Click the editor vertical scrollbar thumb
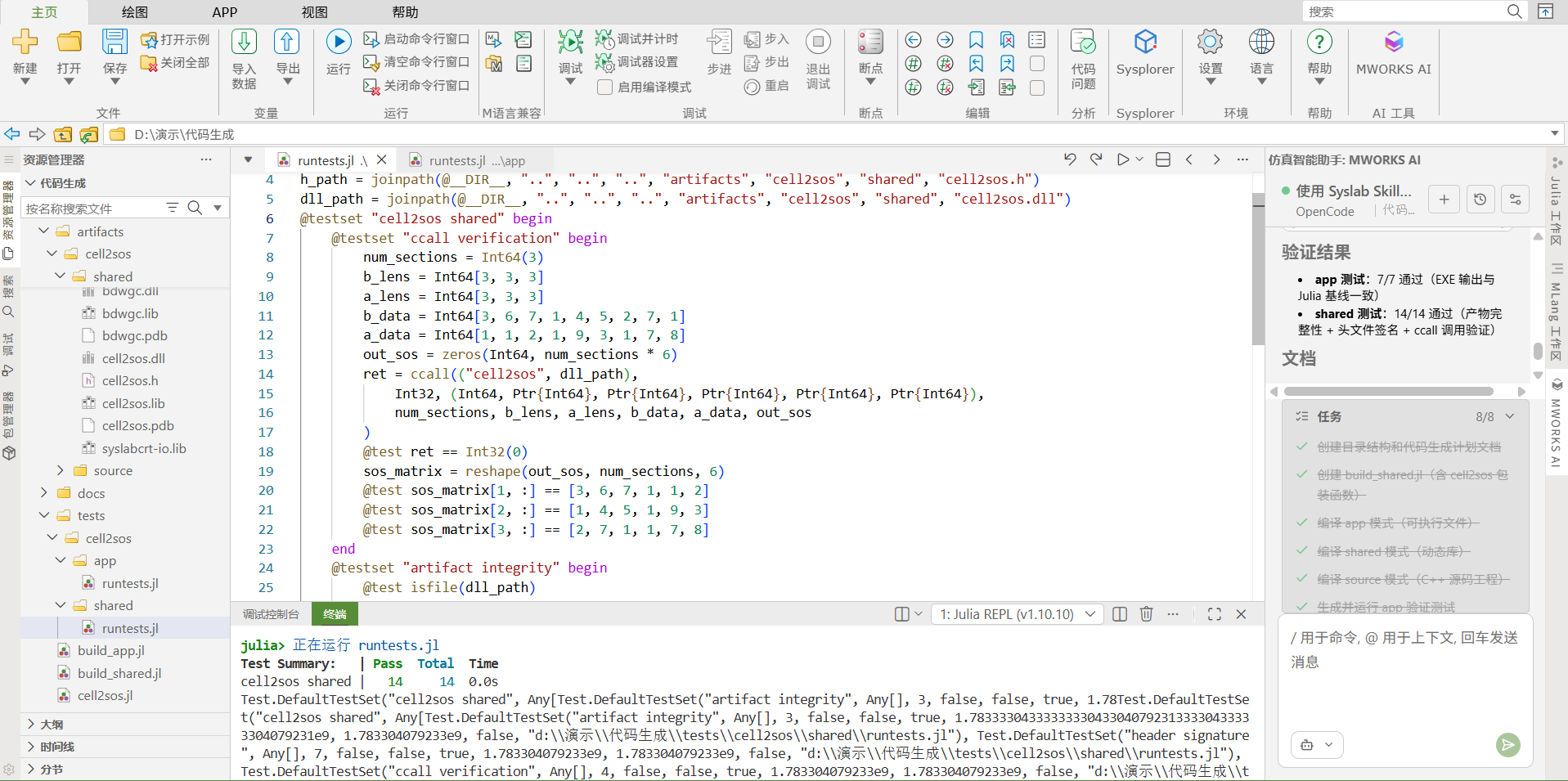The height and width of the screenshot is (781, 1568). (1258, 270)
